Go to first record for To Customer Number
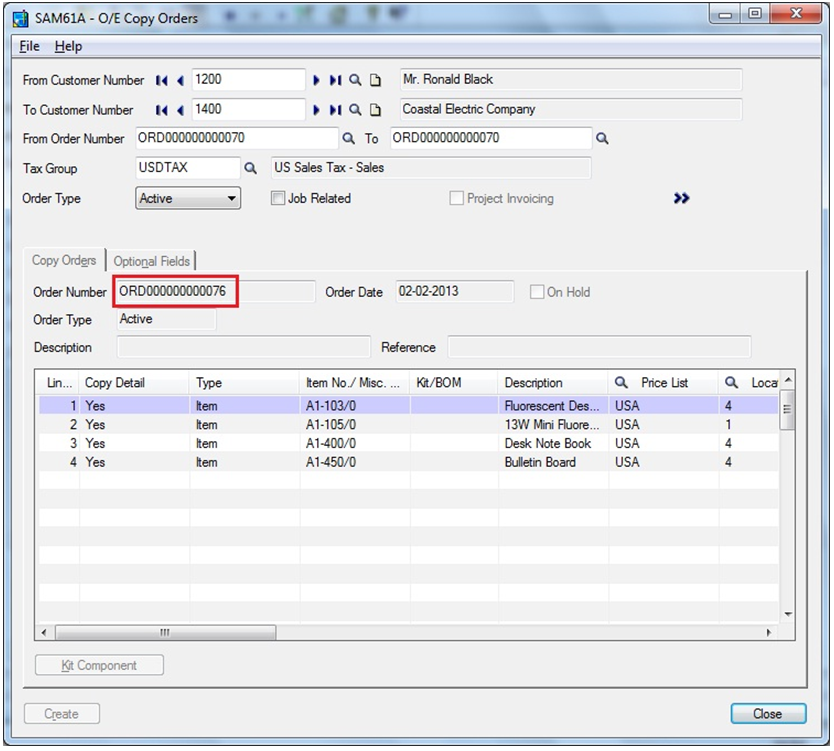 pos(162,110)
